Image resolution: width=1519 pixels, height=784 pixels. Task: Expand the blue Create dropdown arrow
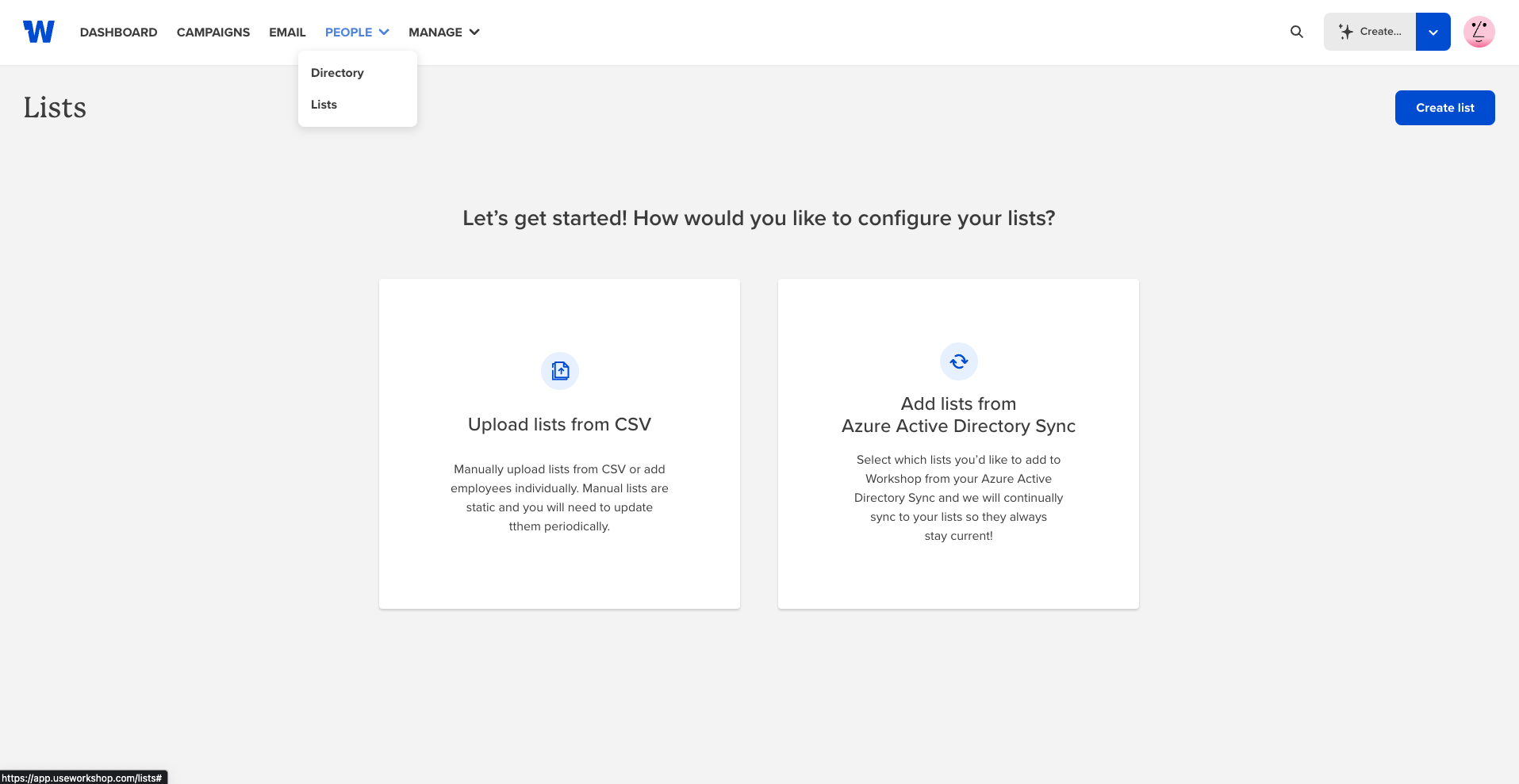[x=1433, y=32]
